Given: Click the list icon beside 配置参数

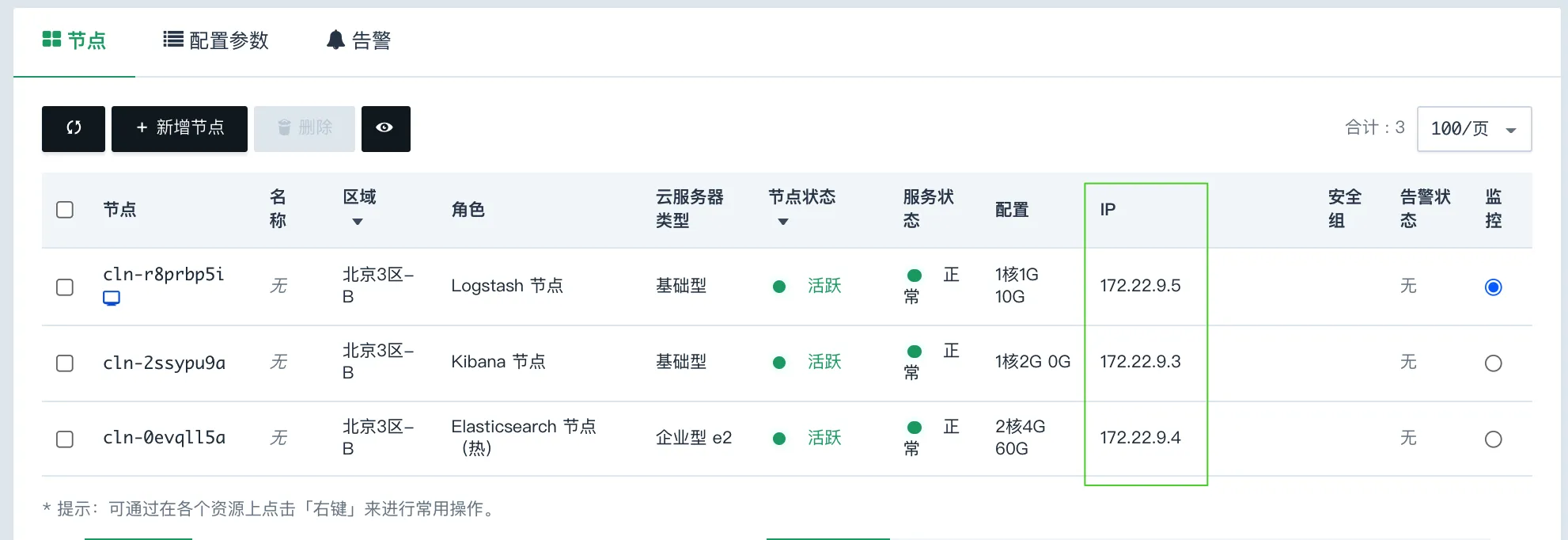Looking at the screenshot, I should pyautogui.click(x=172, y=40).
